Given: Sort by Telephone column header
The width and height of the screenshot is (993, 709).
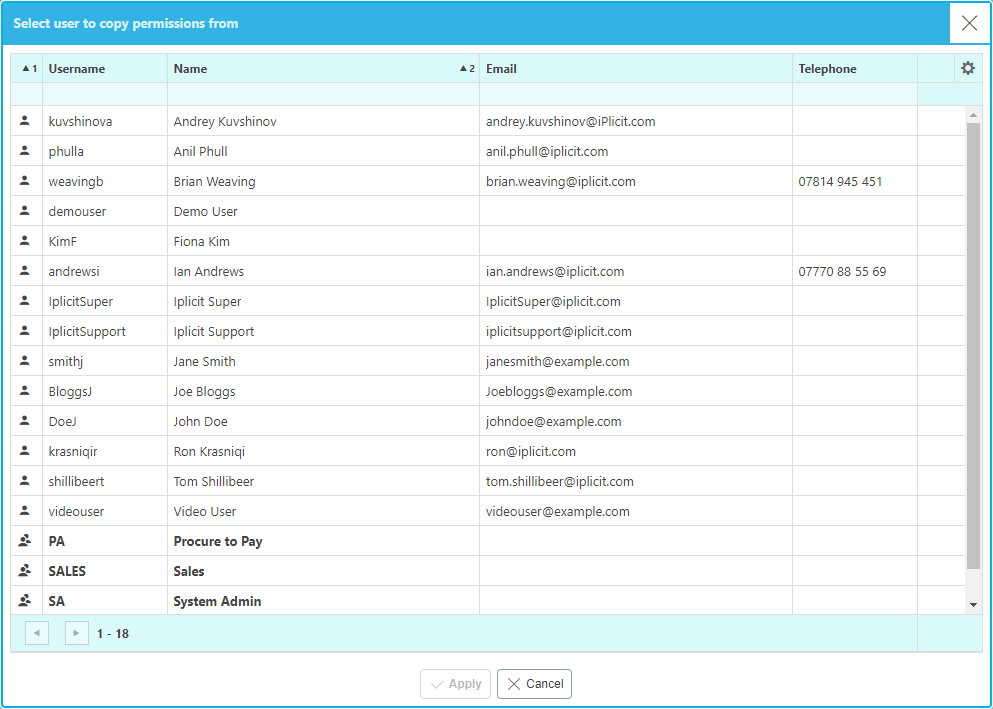Looking at the screenshot, I should pyautogui.click(x=854, y=68).
